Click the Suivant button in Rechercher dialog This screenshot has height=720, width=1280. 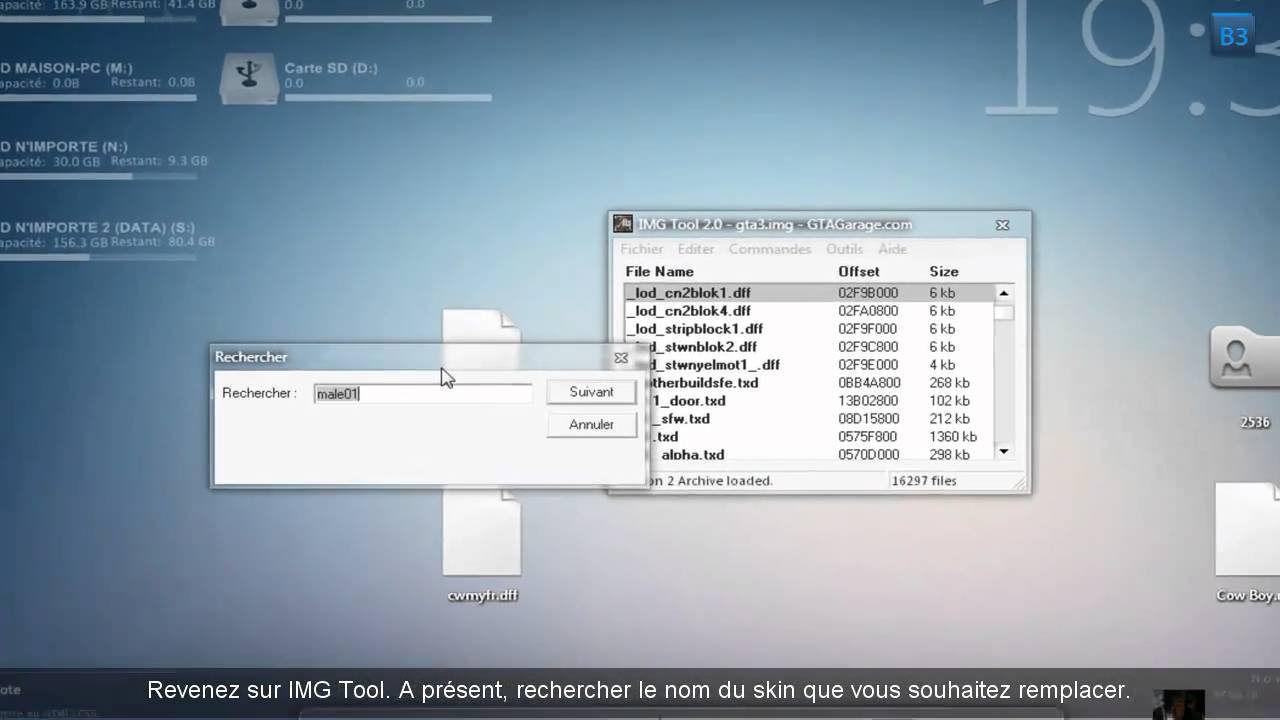pos(591,392)
